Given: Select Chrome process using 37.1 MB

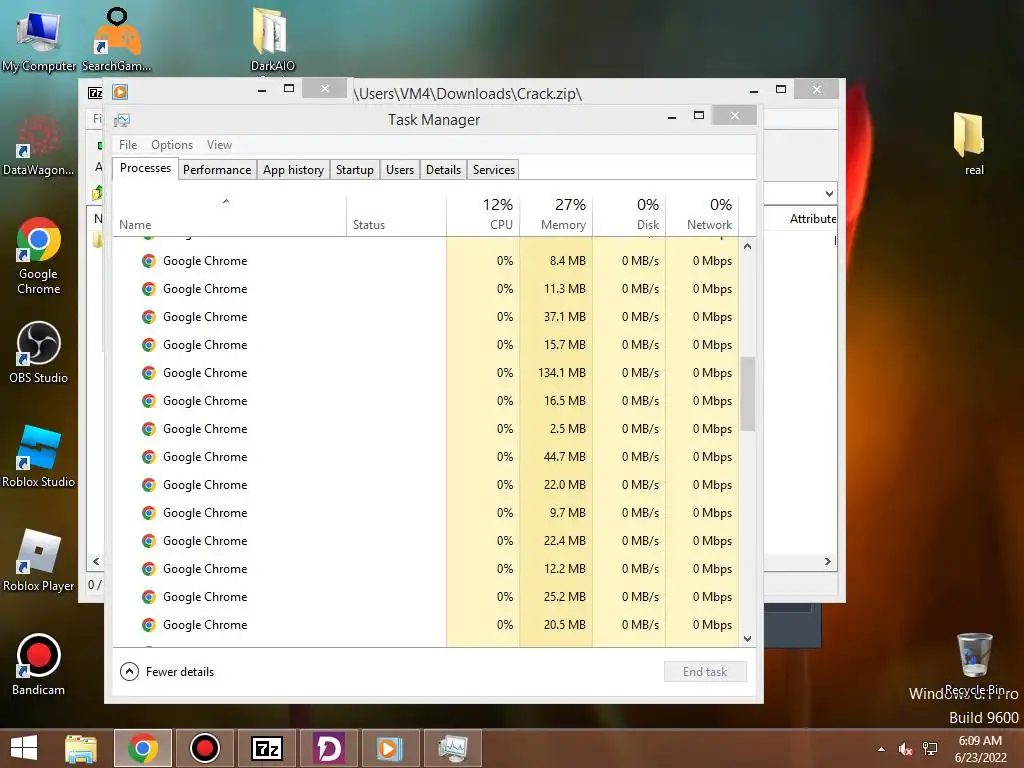Looking at the screenshot, I should (426, 317).
